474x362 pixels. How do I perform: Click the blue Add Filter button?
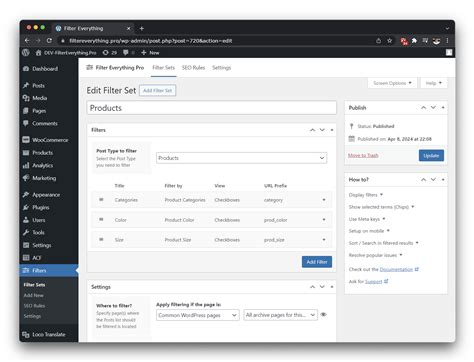coord(317,262)
